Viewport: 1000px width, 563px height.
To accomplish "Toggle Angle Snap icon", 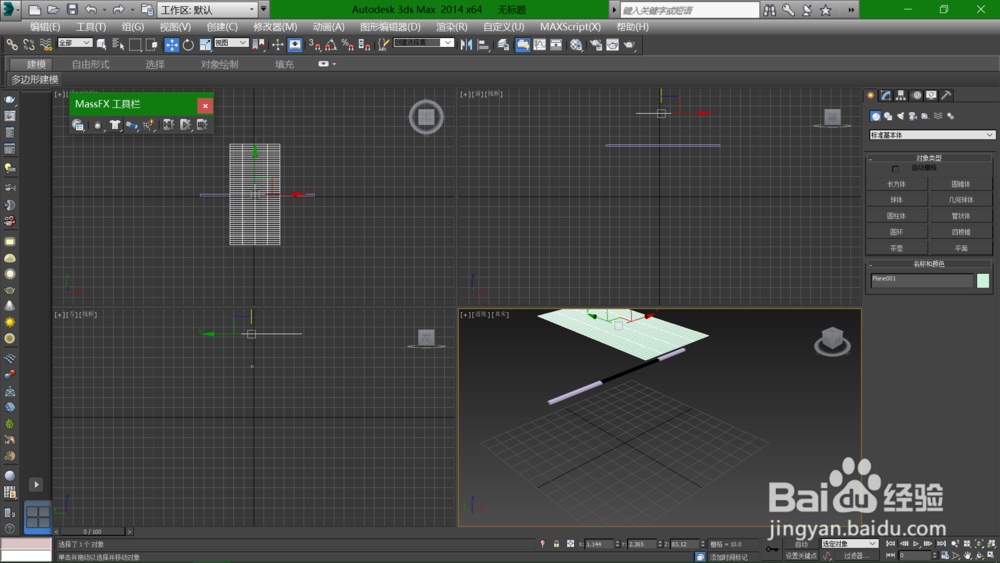I will tap(331, 45).
